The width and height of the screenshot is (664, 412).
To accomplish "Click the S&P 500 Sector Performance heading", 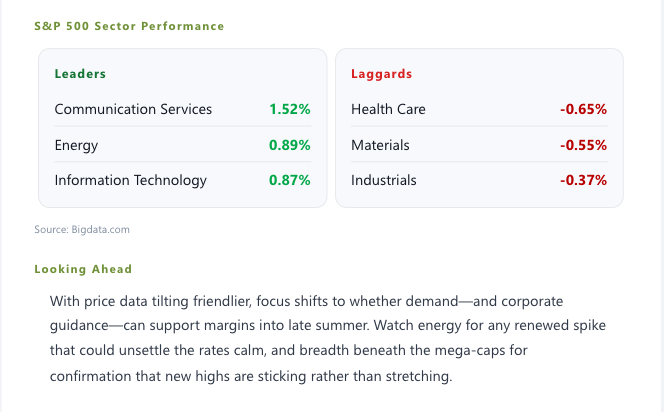I will pyautogui.click(x=129, y=26).
